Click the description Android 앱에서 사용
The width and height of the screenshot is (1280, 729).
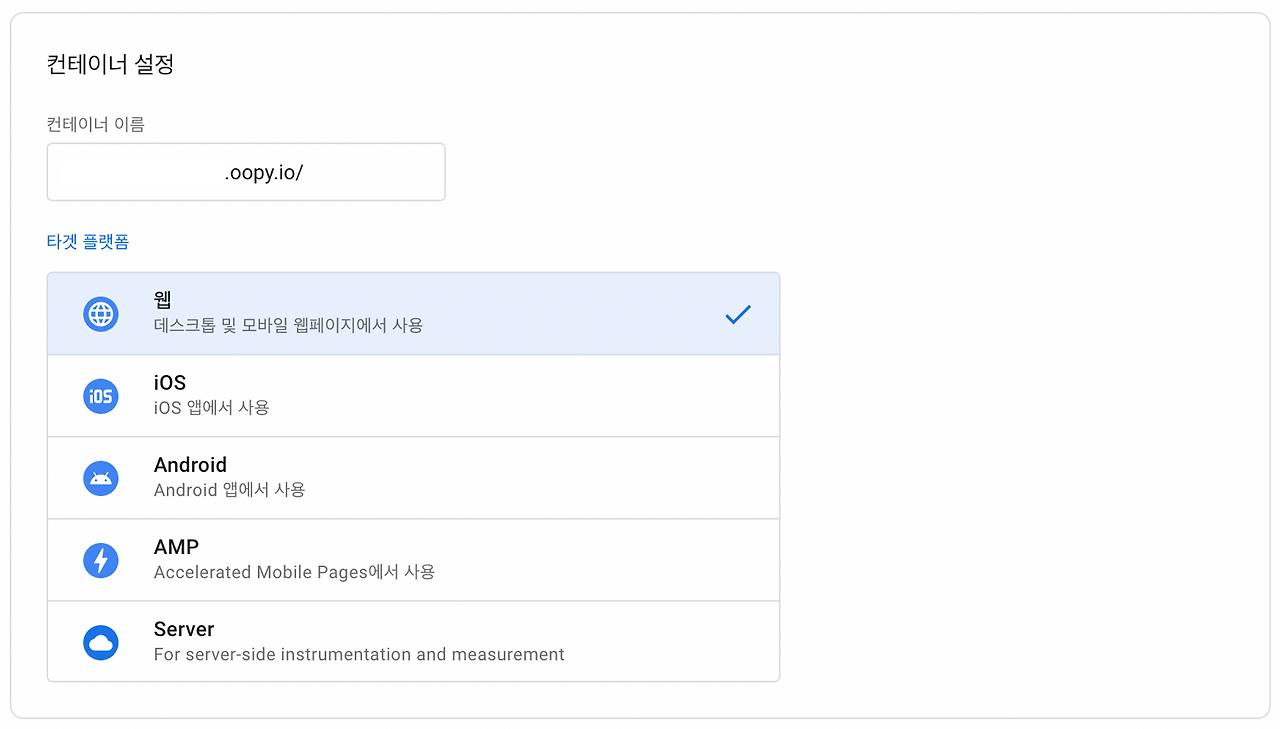230,489
